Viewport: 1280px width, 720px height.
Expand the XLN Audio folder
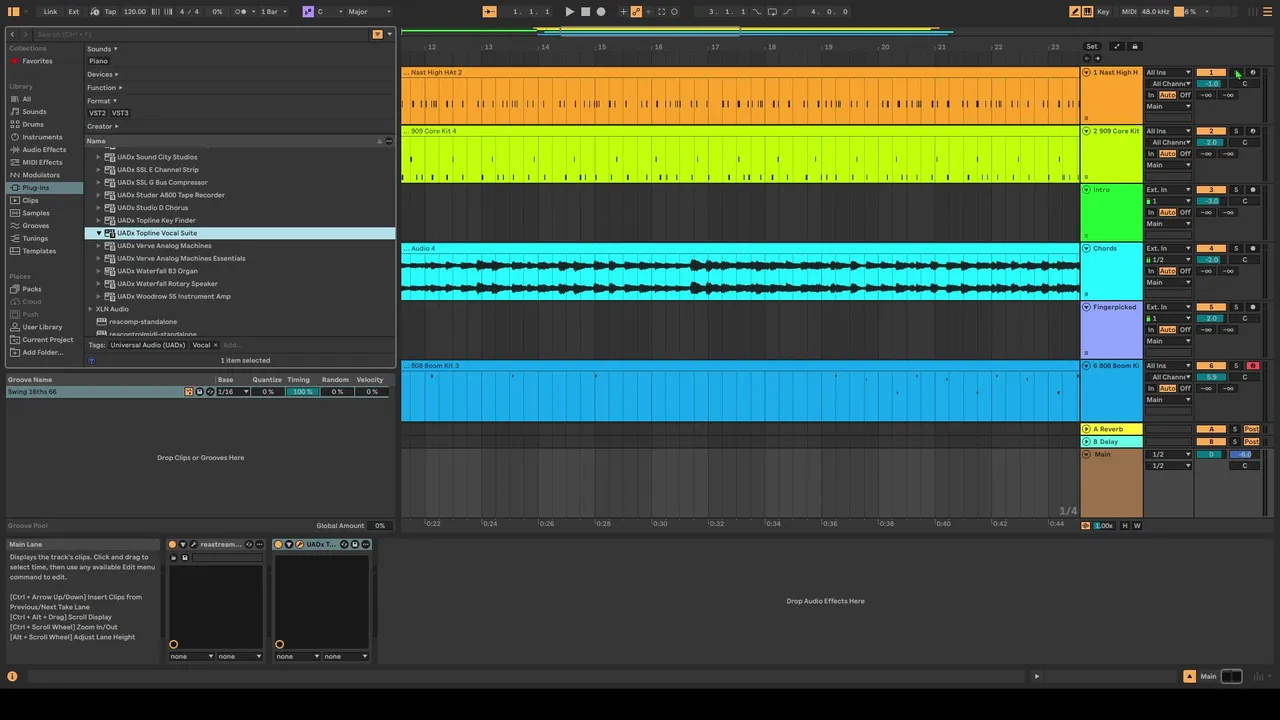coord(89,309)
